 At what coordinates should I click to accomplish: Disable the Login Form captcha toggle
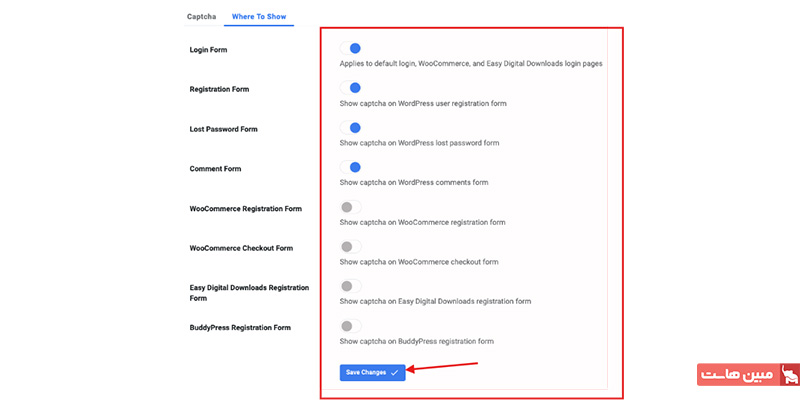click(x=351, y=48)
